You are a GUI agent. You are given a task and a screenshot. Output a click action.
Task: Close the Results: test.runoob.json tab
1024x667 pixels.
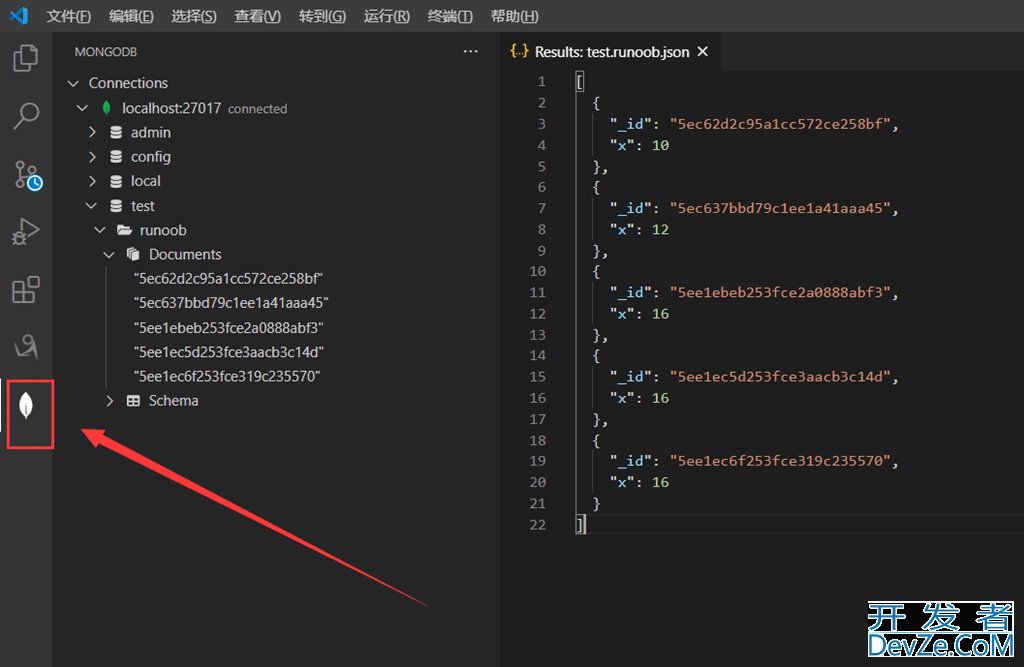(703, 51)
